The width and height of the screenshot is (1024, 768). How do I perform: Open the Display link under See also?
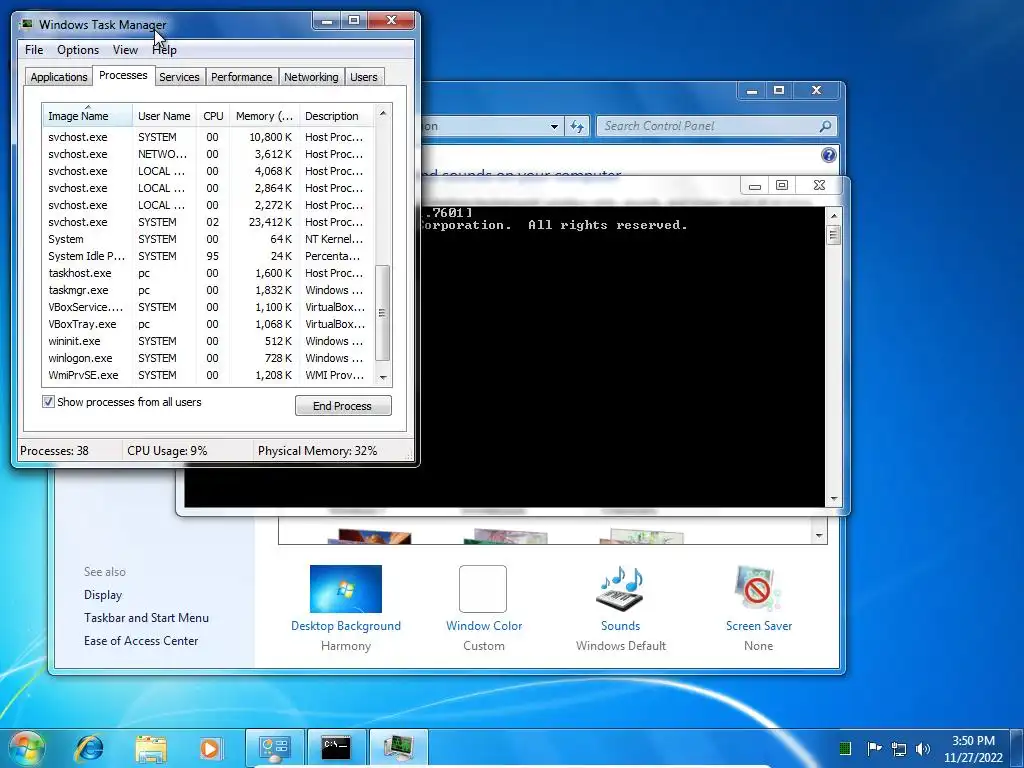click(x=103, y=595)
